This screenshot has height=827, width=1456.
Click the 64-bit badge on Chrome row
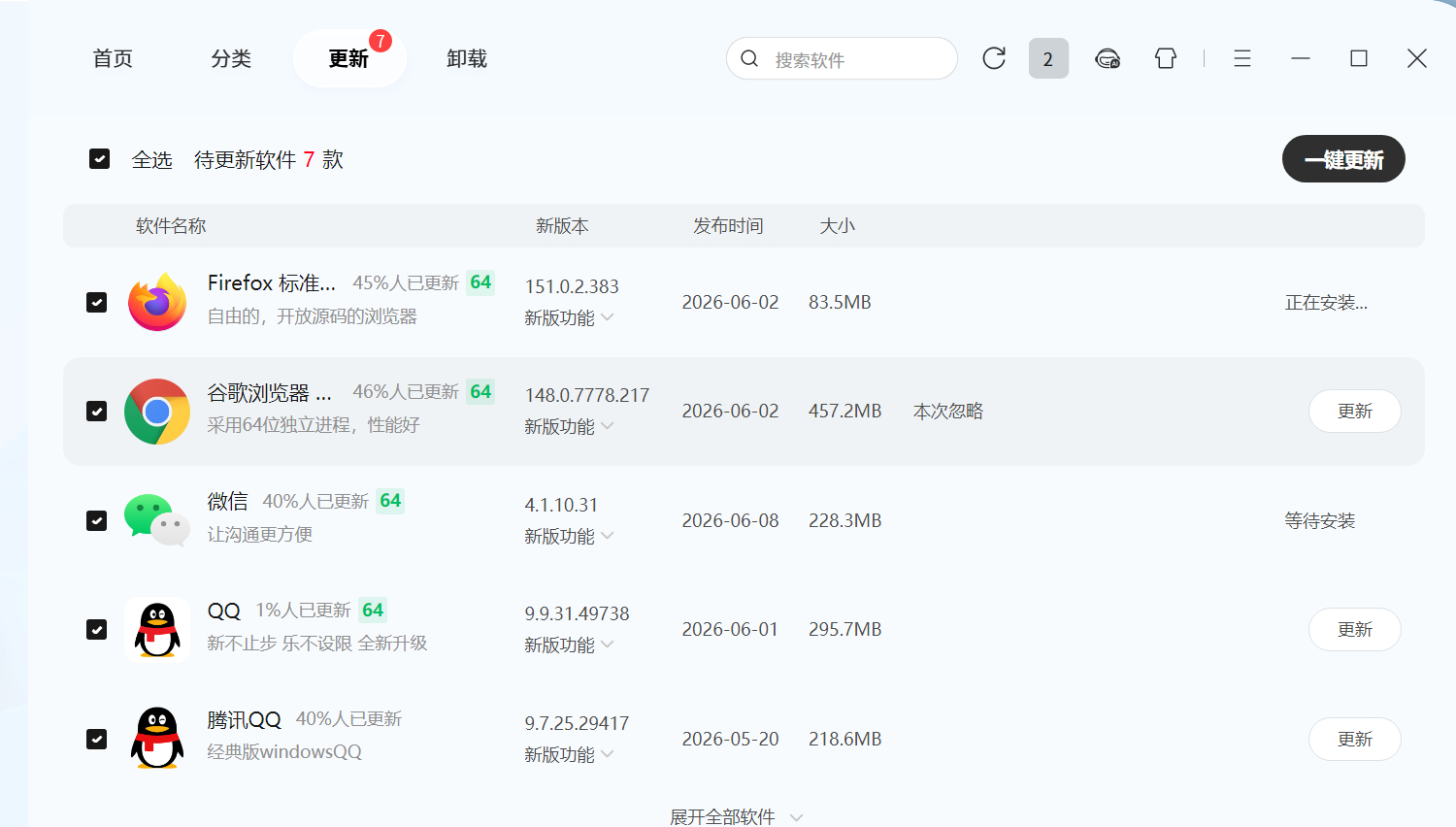(480, 392)
